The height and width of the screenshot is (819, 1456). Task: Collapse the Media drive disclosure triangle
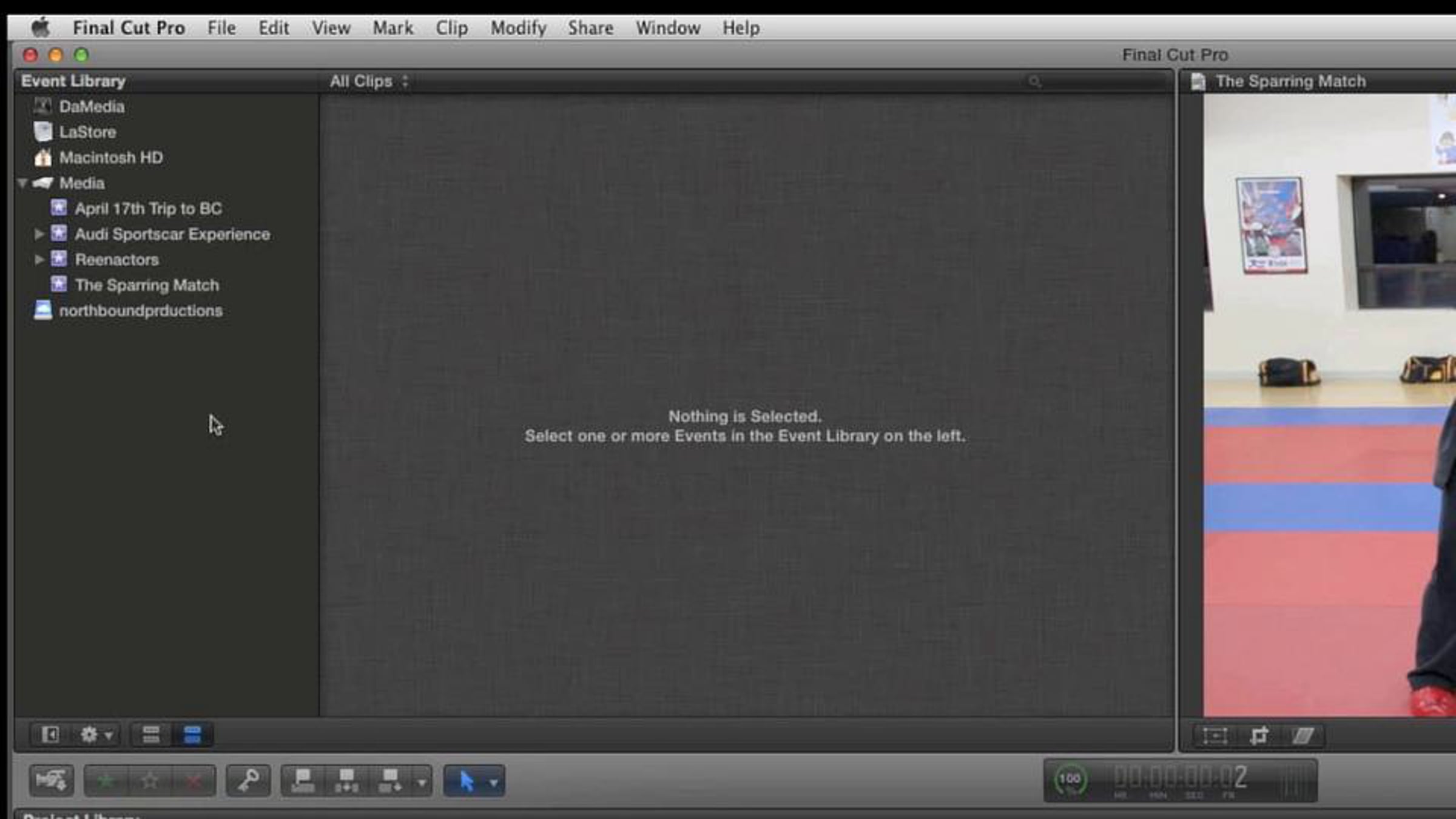[x=22, y=183]
